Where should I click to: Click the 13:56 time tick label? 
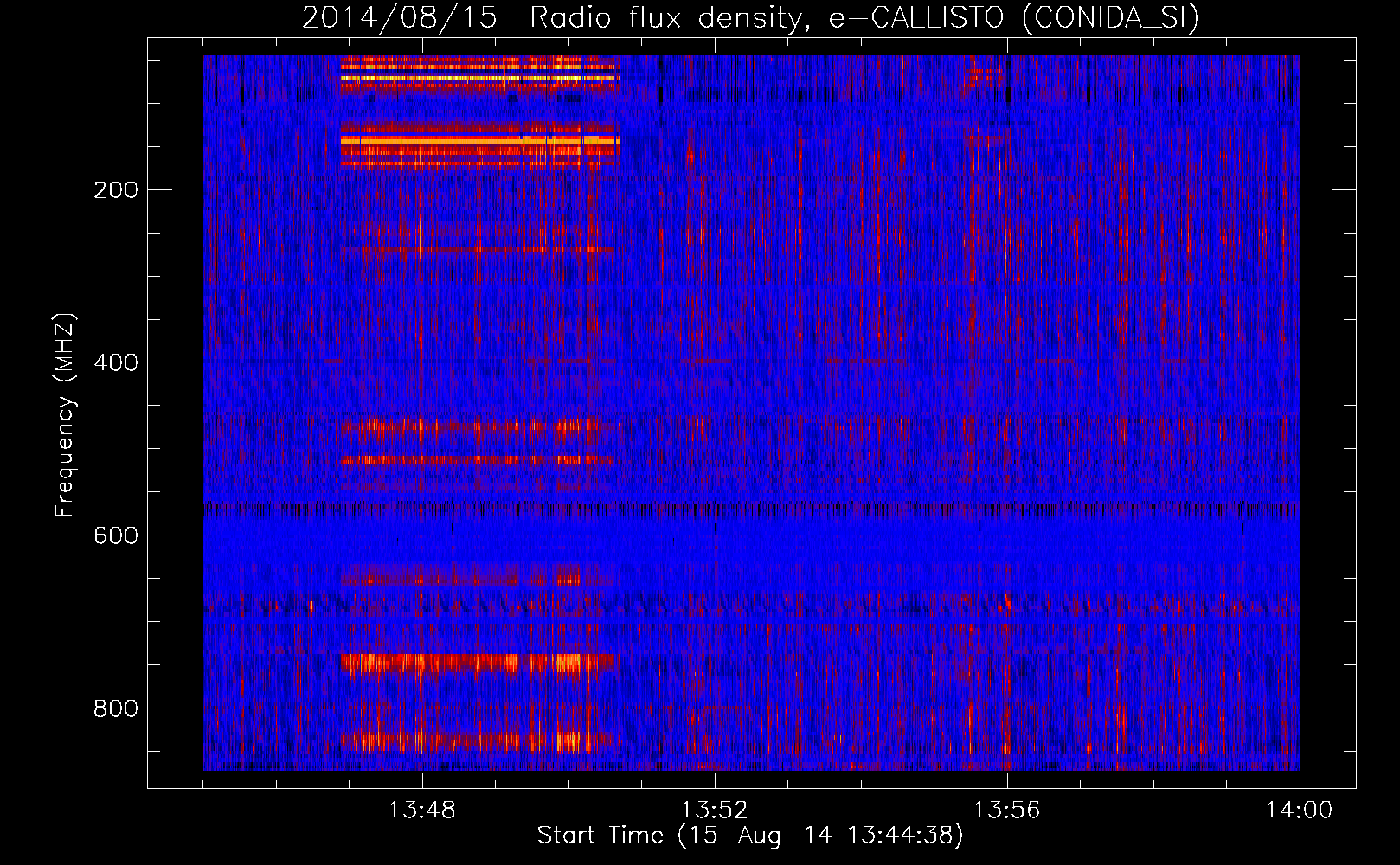coord(1007,811)
